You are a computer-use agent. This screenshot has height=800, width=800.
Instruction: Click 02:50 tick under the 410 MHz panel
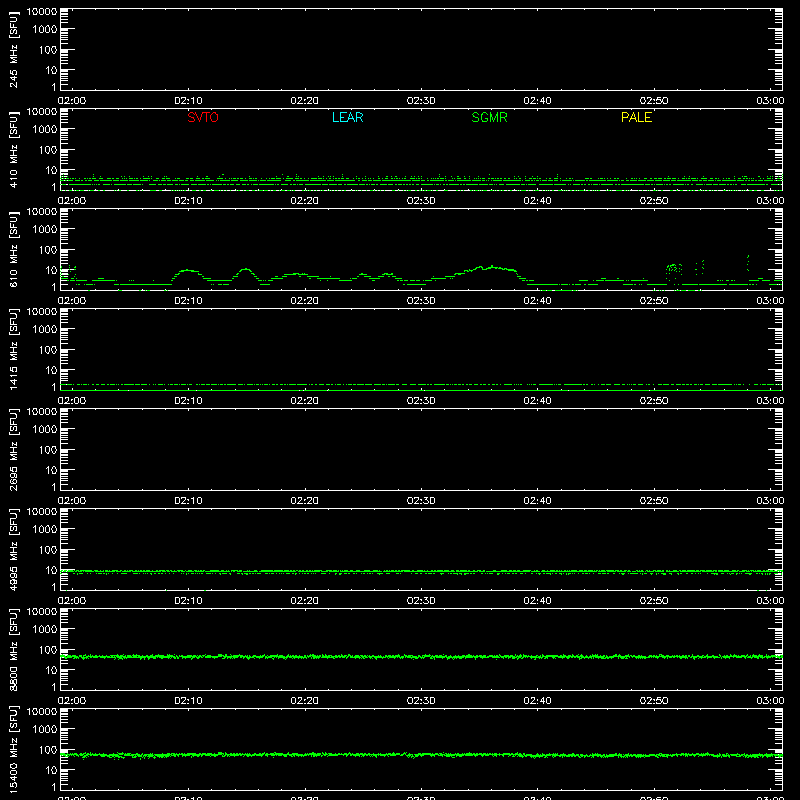[654, 201]
